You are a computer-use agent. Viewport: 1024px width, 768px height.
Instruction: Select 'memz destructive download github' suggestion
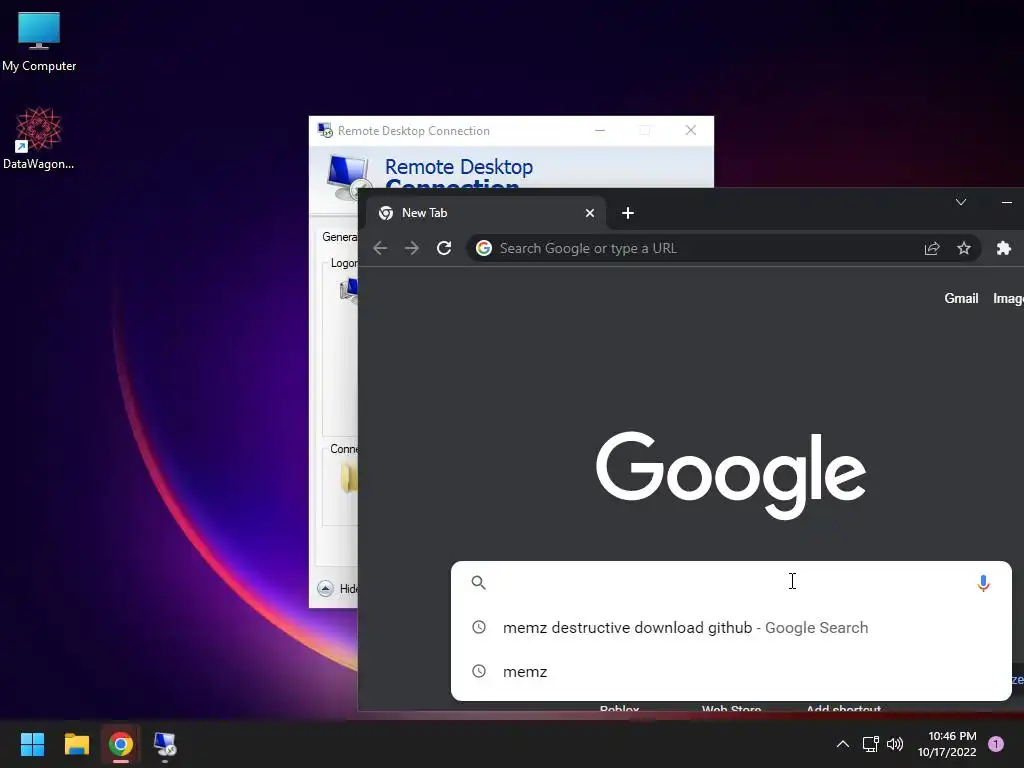[731, 628]
